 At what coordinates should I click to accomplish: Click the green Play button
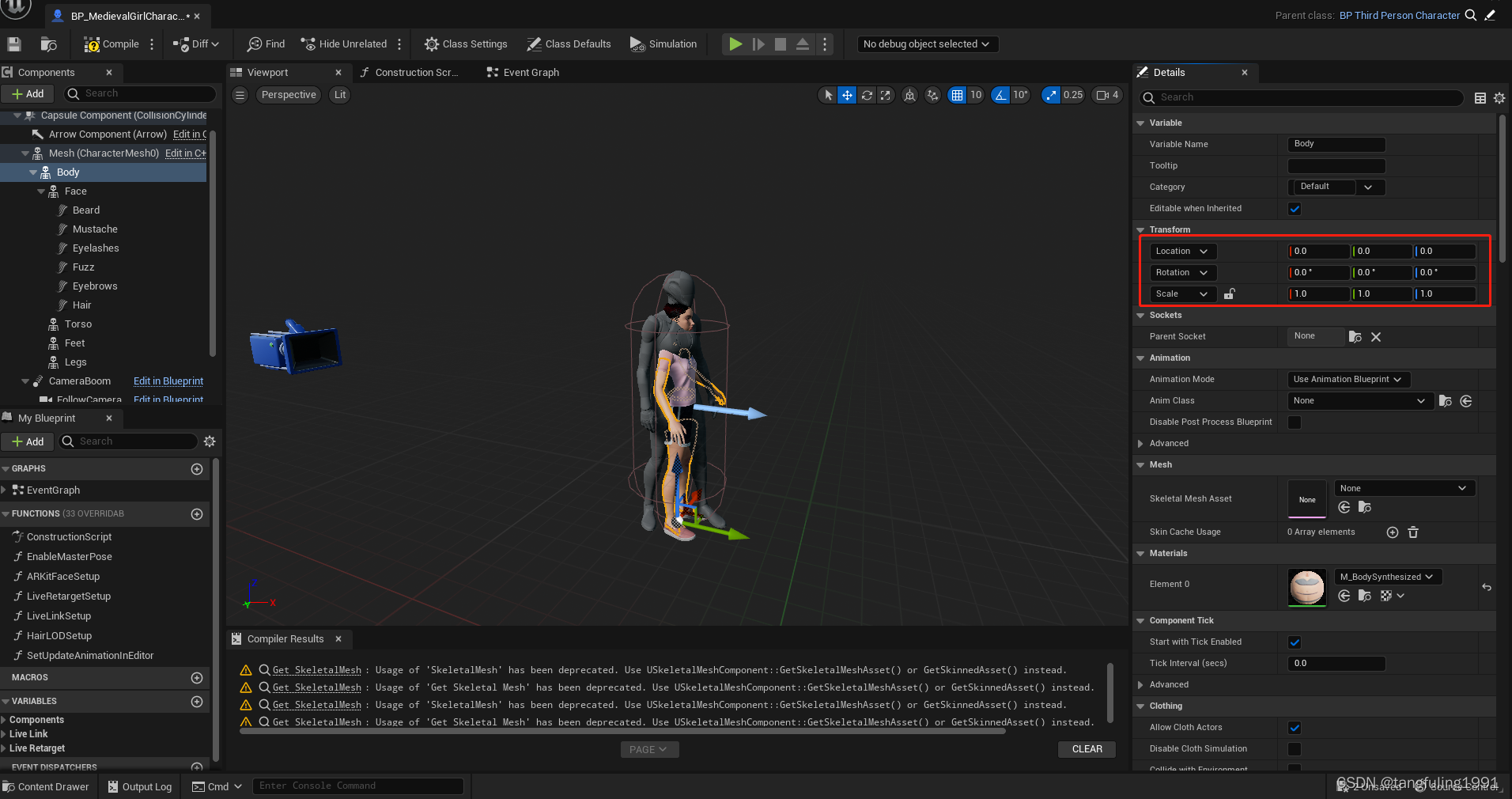[x=735, y=44]
